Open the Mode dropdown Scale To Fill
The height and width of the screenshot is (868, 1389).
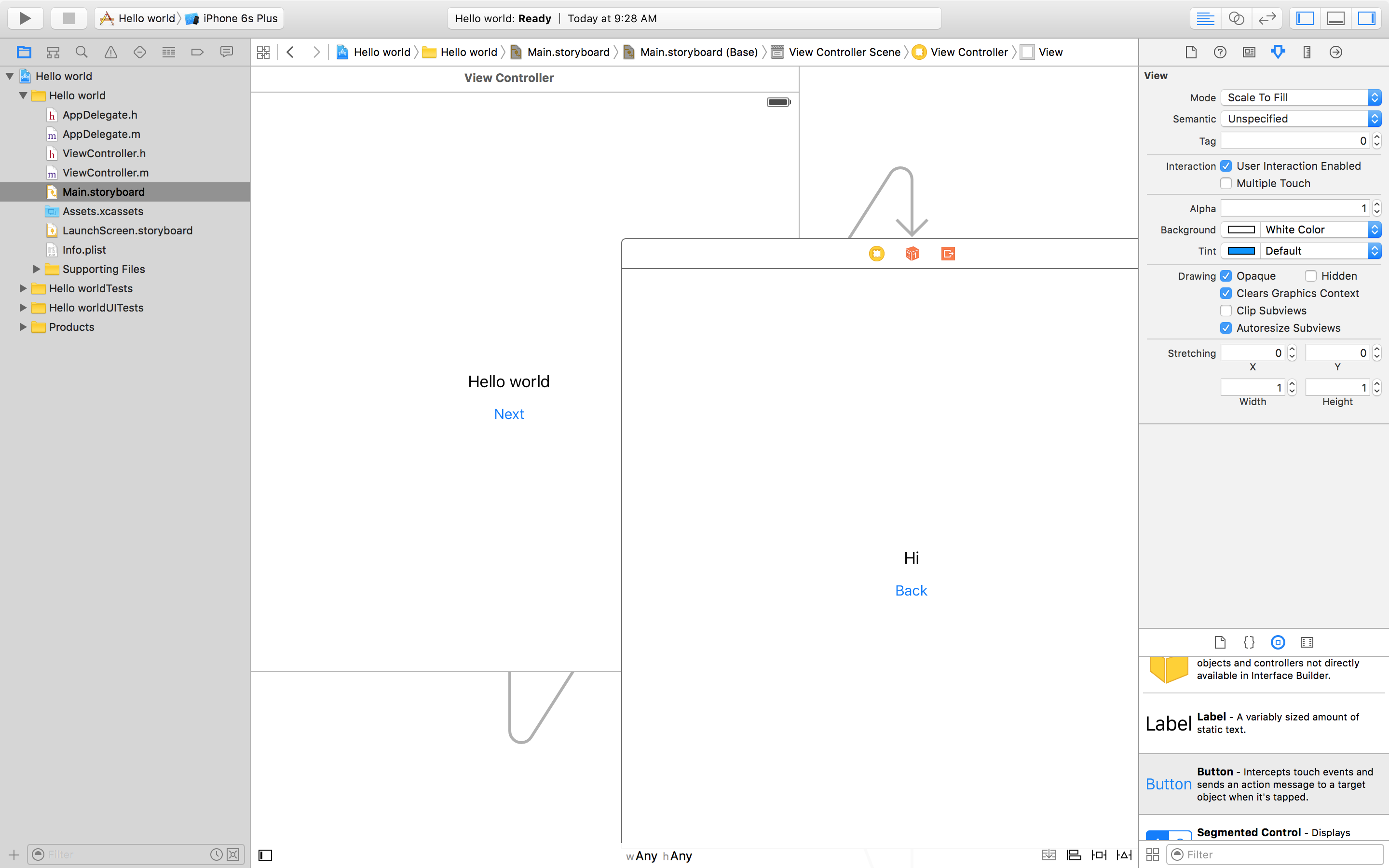1300,97
